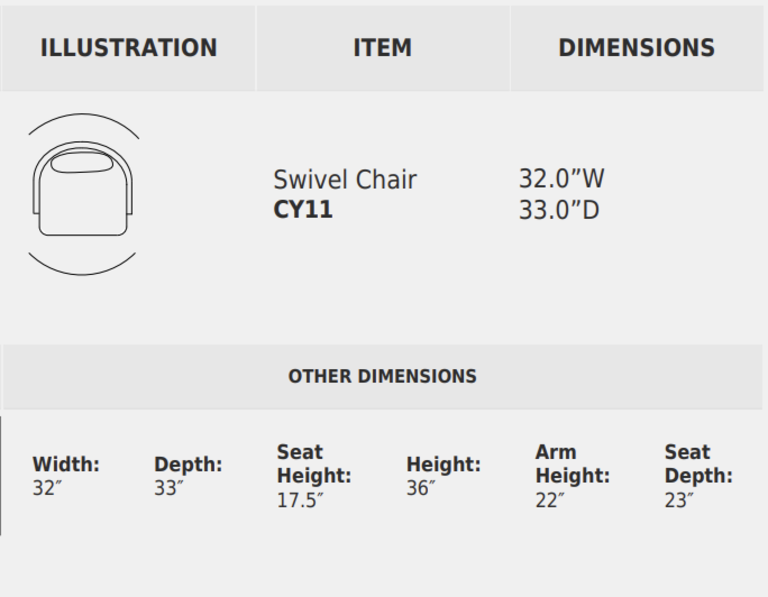Image resolution: width=768 pixels, height=597 pixels.
Task: Click the Seat Height label
Action: click(x=313, y=464)
